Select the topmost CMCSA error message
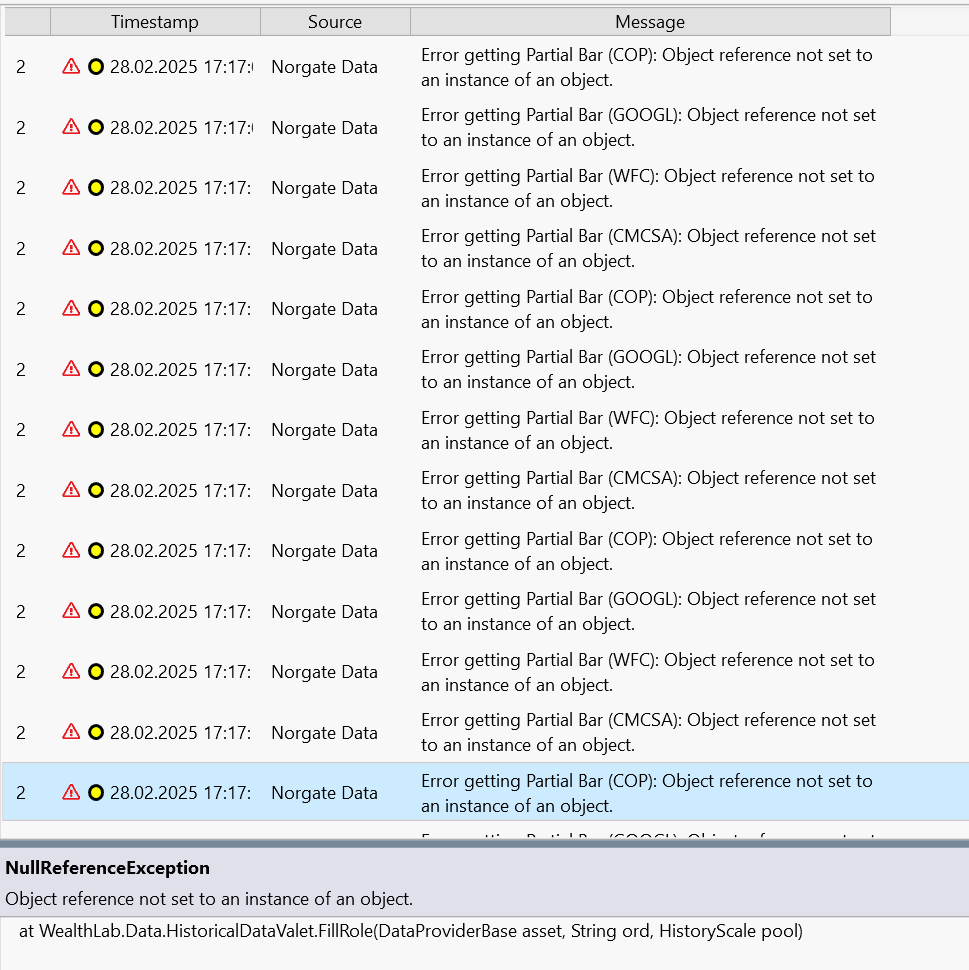Viewport: 969px width, 970px height. point(647,249)
